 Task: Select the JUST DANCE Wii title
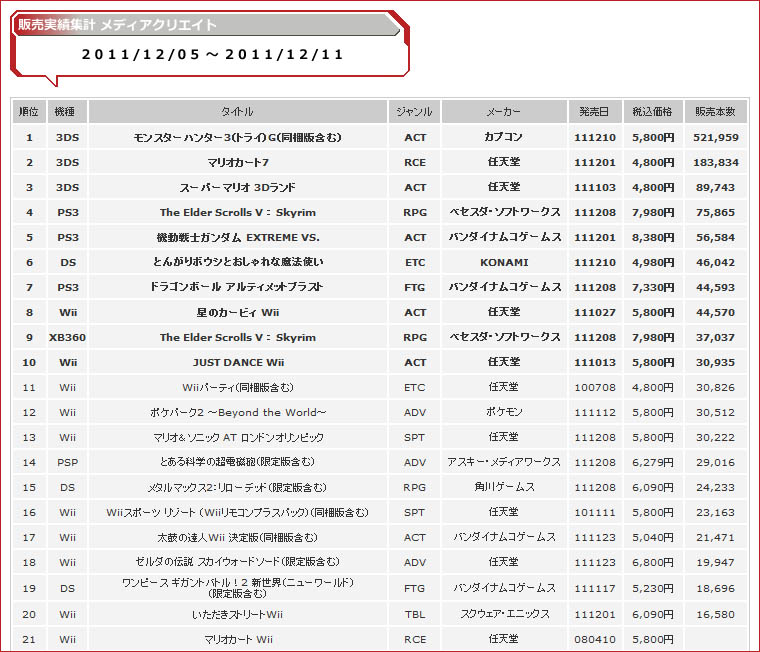click(238, 363)
